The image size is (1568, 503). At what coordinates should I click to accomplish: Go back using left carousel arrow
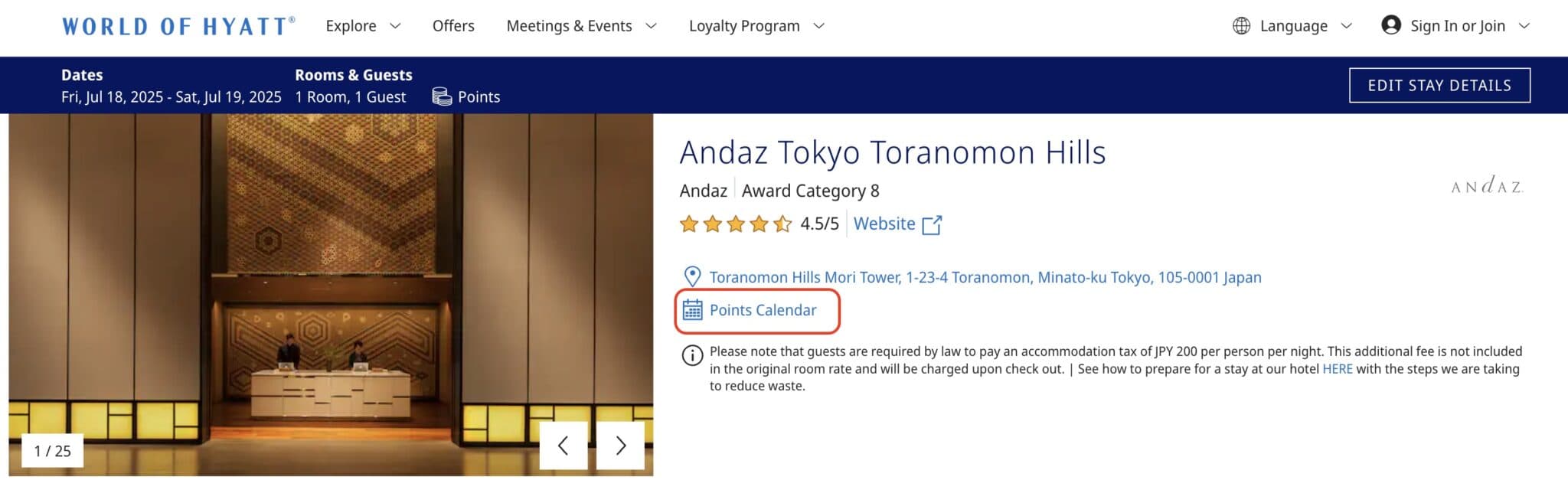[564, 446]
